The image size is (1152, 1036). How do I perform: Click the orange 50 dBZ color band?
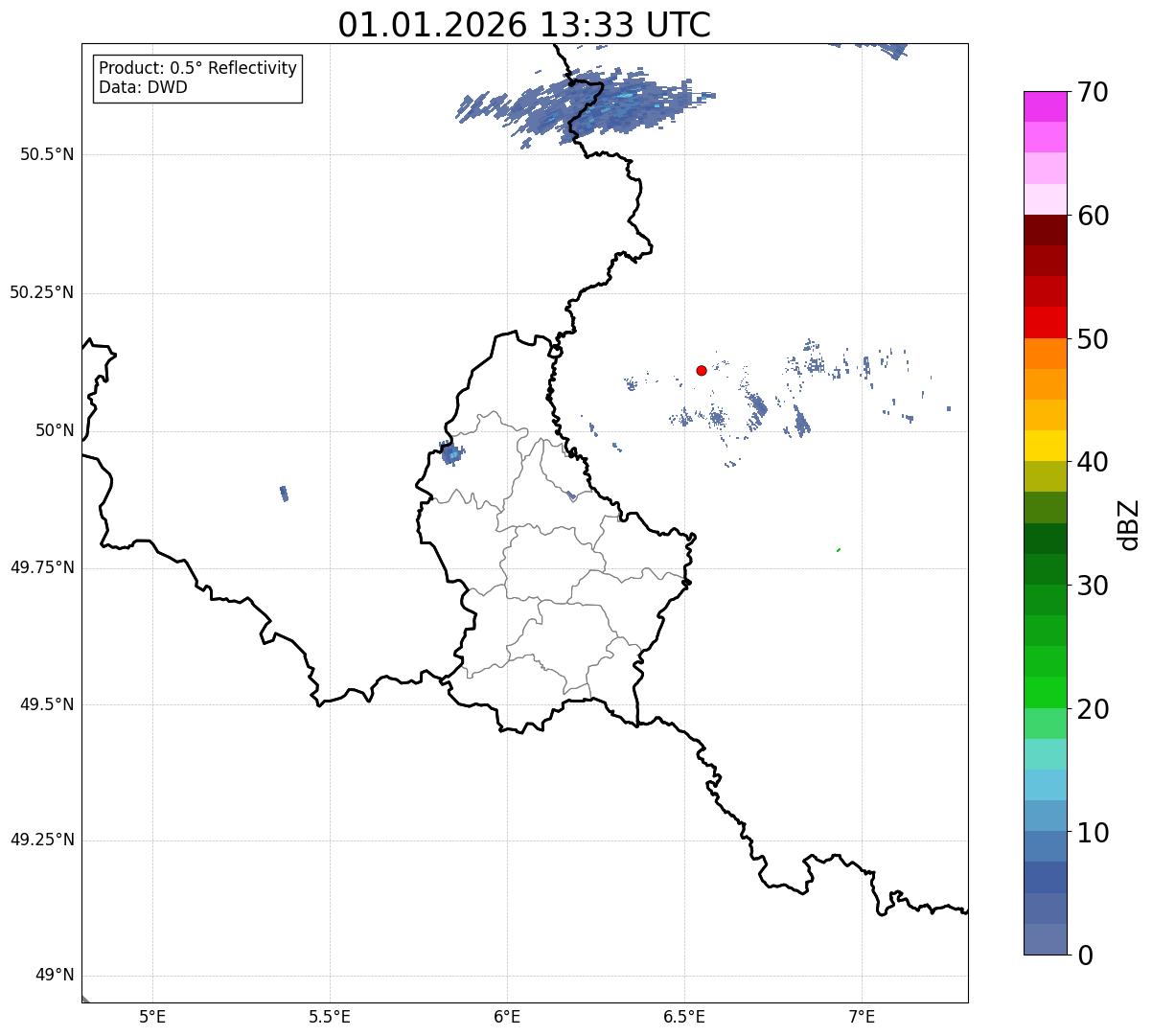pos(1045,354)
